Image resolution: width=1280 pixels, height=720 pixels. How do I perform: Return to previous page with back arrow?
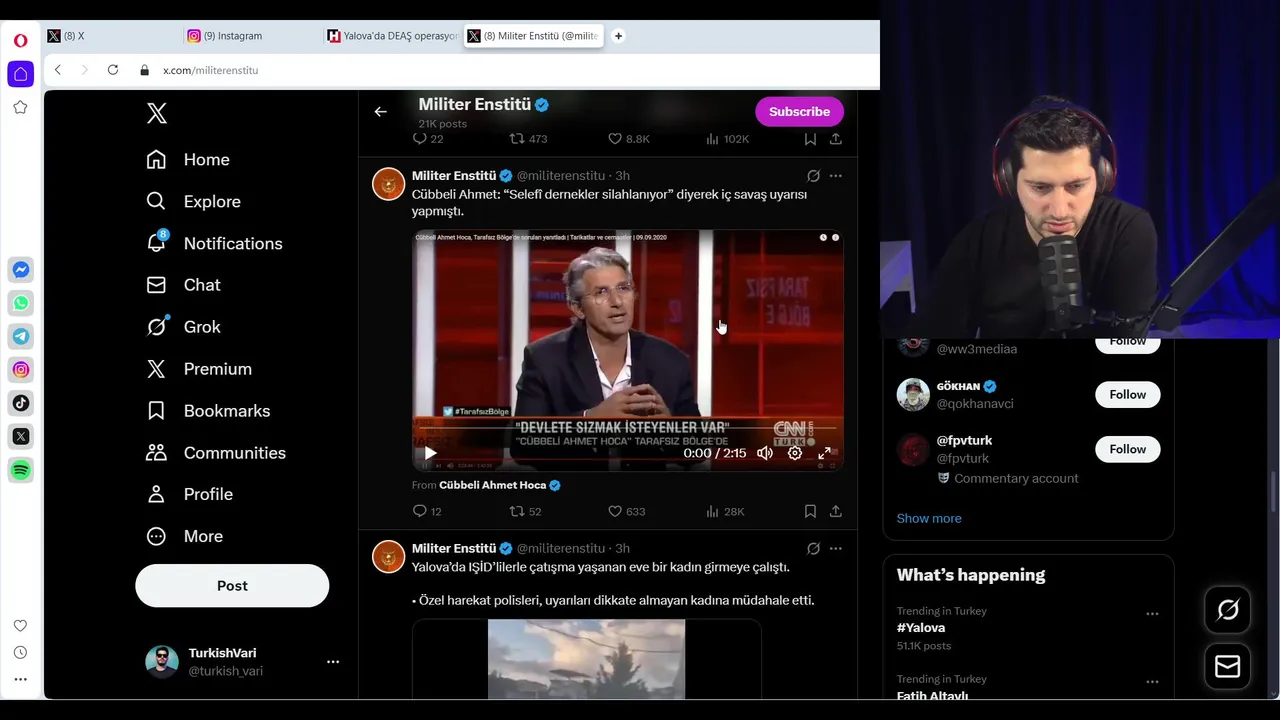point(380,112)
